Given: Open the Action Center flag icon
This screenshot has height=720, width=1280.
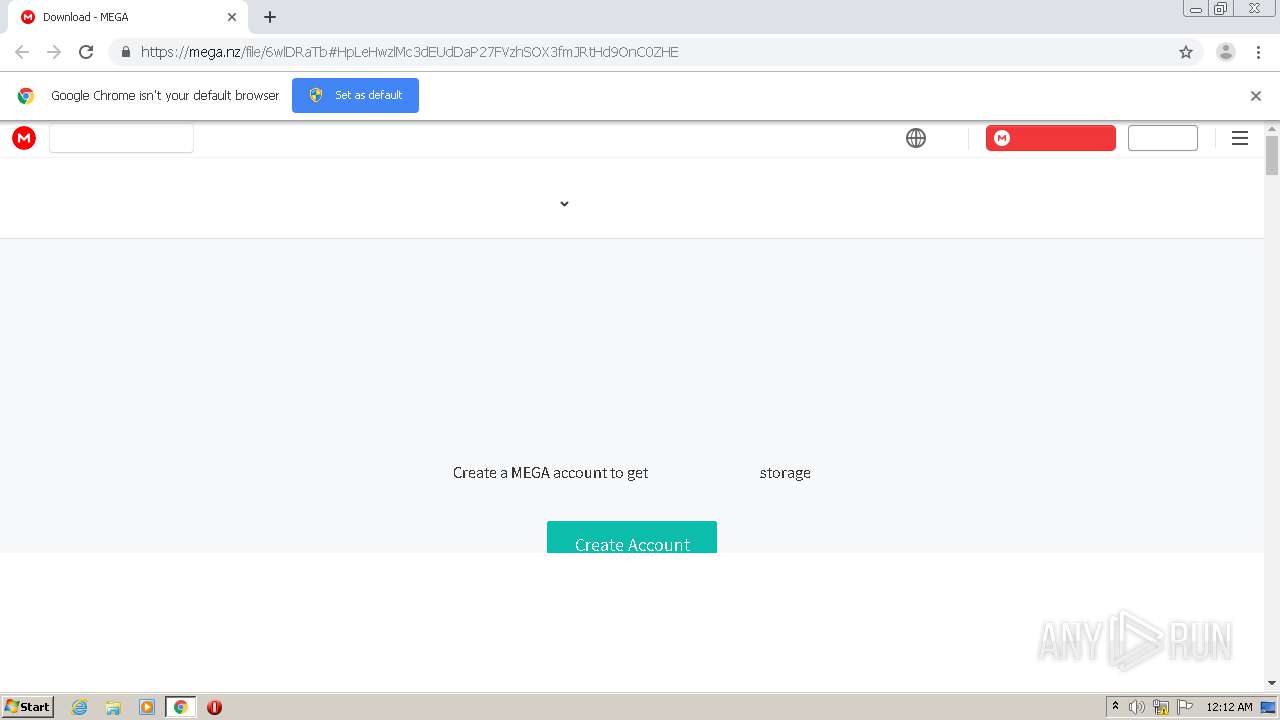Looking at the screenshot, I should point(1185,707).
